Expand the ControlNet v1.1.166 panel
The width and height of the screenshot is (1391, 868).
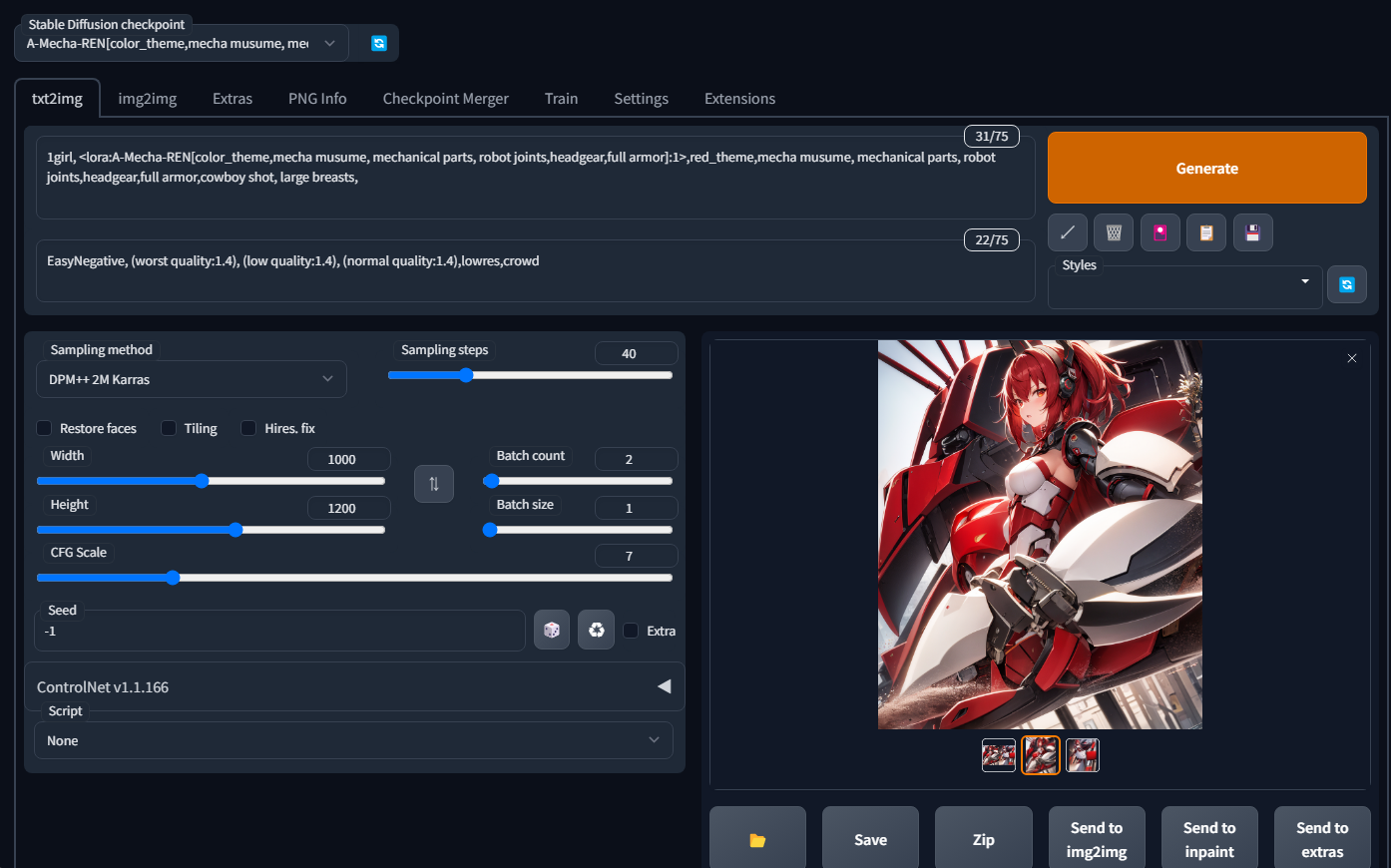[x=664, y=686]
